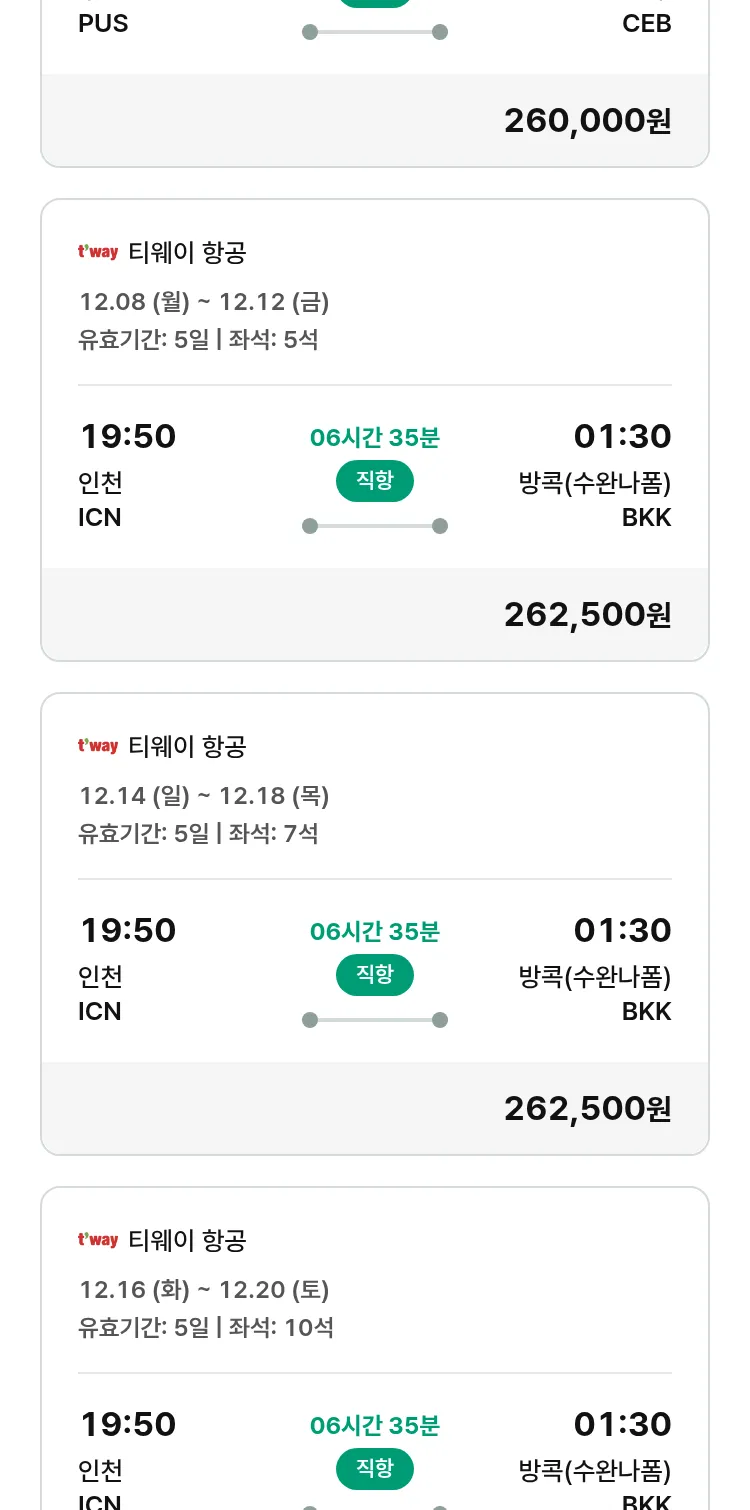The height and width of the screenshot is (1510, 750).
Task: Select the 260,000원 price on the Cebu flight
Action: 587,121
